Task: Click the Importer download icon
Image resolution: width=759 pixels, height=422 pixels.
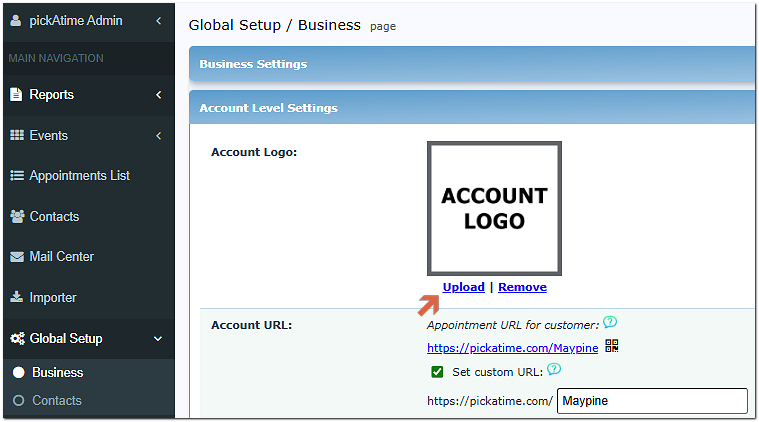Action: [16, 298]
